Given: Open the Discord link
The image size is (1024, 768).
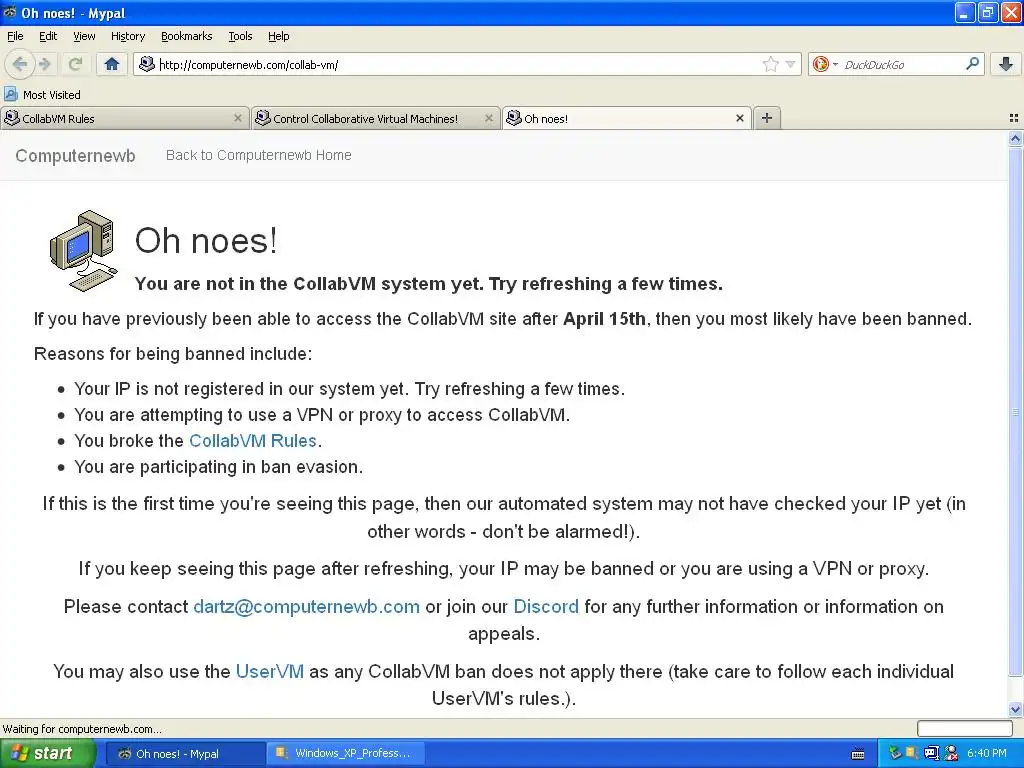Looking at the screenshot, I should point(546,607).
